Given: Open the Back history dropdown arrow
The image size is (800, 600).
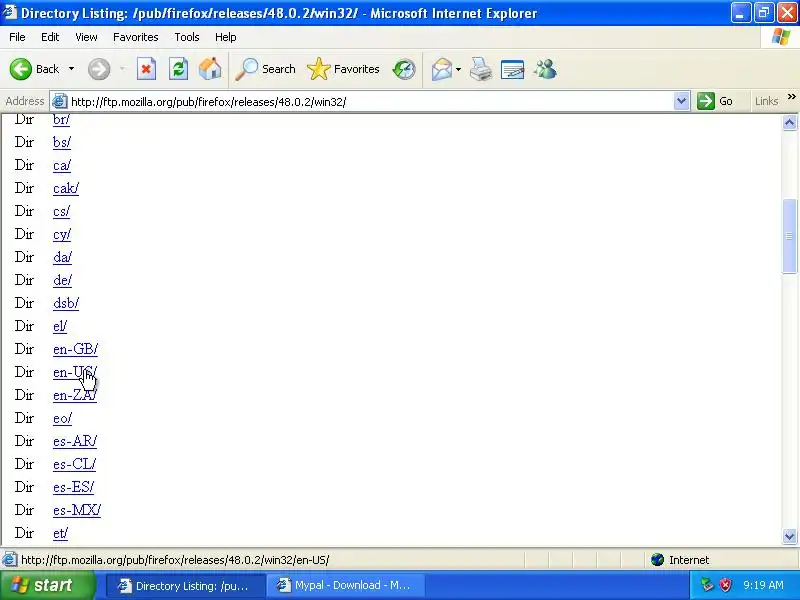Looking at the screenshot, I should pos(71,69).
